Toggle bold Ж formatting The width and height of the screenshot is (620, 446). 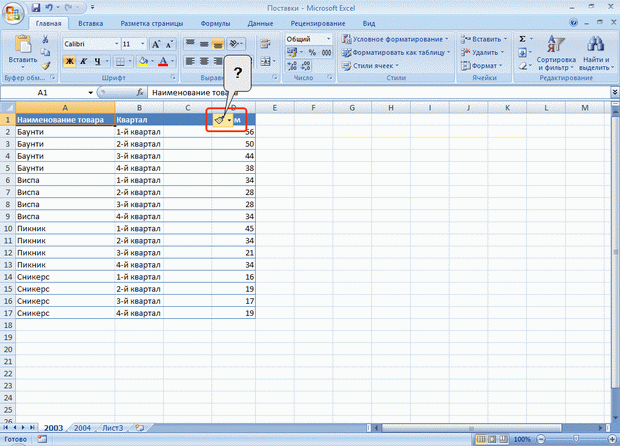[x=69, y=61]
